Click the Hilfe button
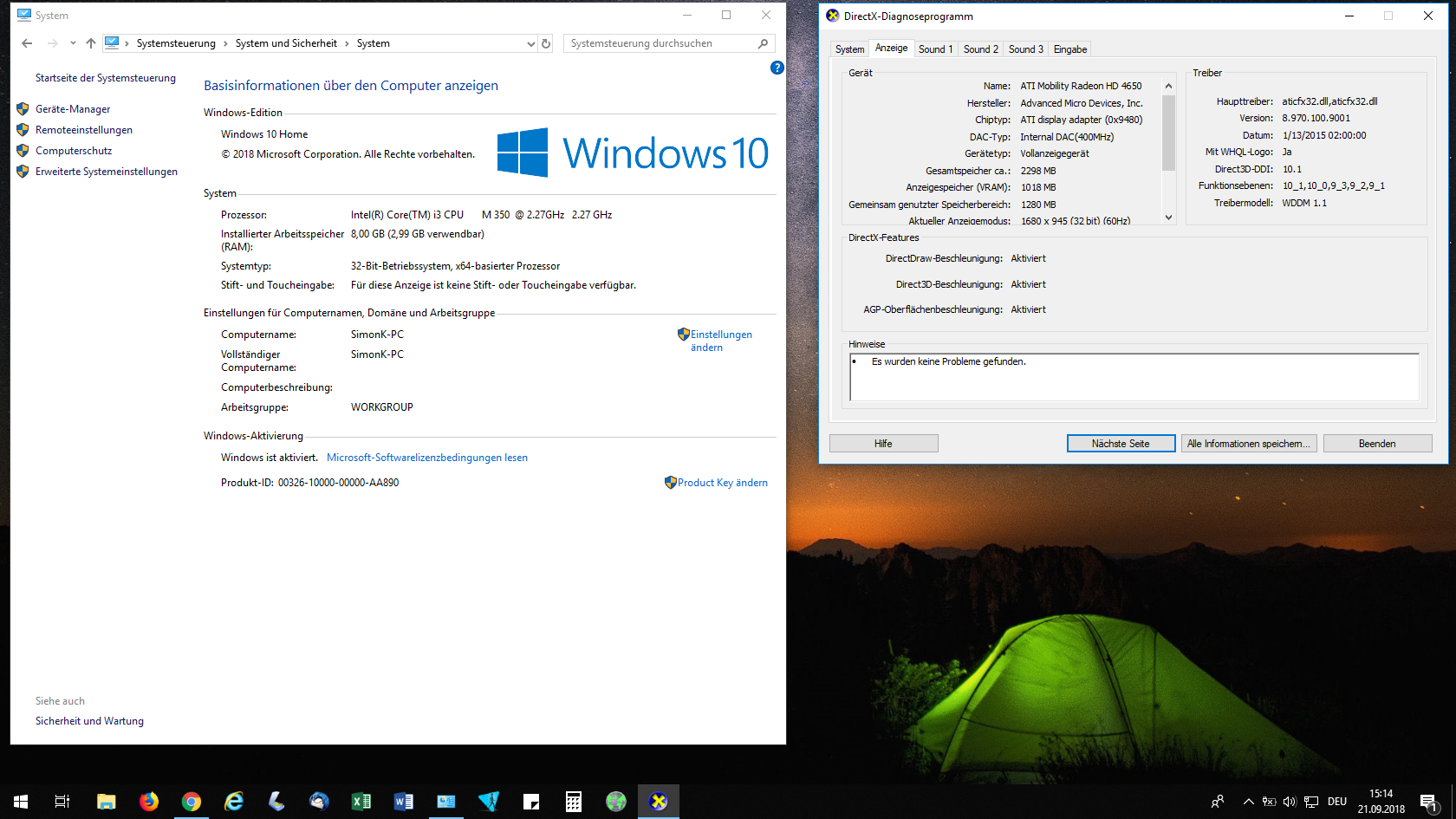The height and width of the screenshot is (819, 1456). coord(883,444)
